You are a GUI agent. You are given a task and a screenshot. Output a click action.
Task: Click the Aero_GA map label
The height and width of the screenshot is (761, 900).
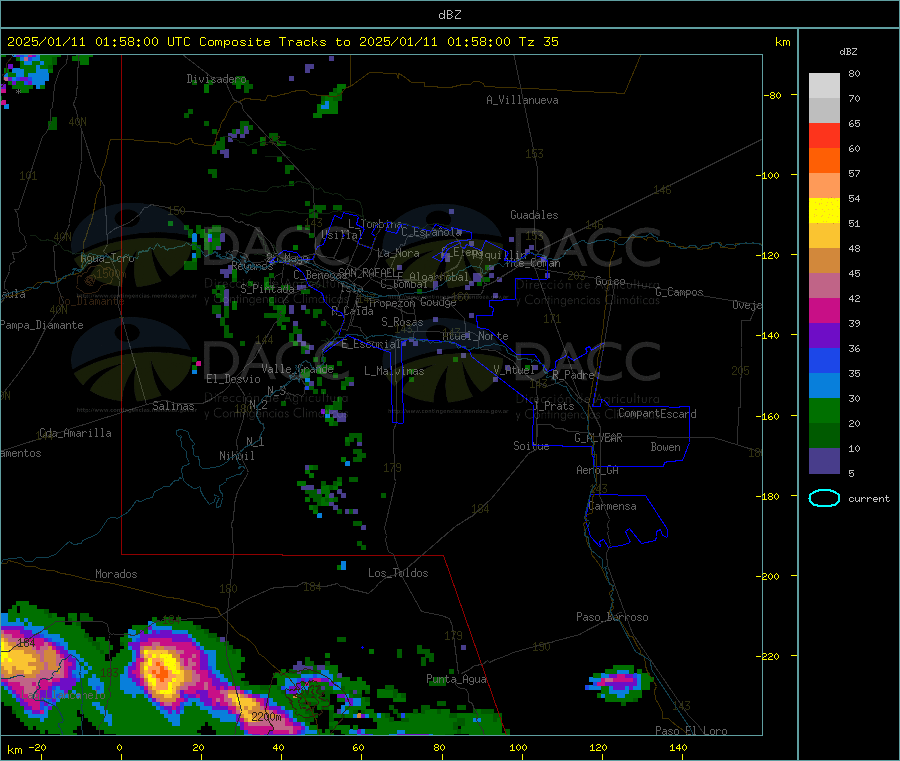pos(598,470)
